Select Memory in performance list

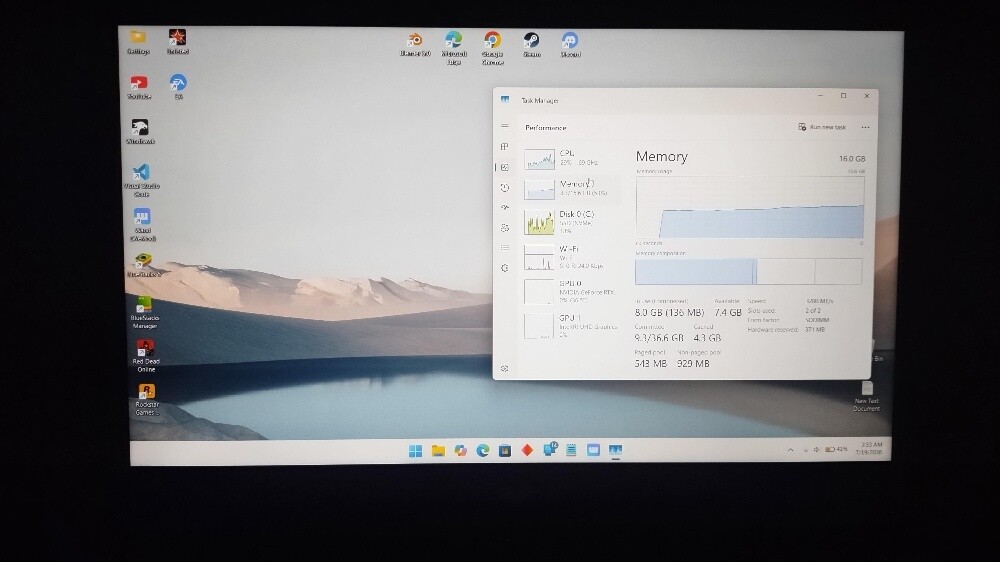(571, 188)
